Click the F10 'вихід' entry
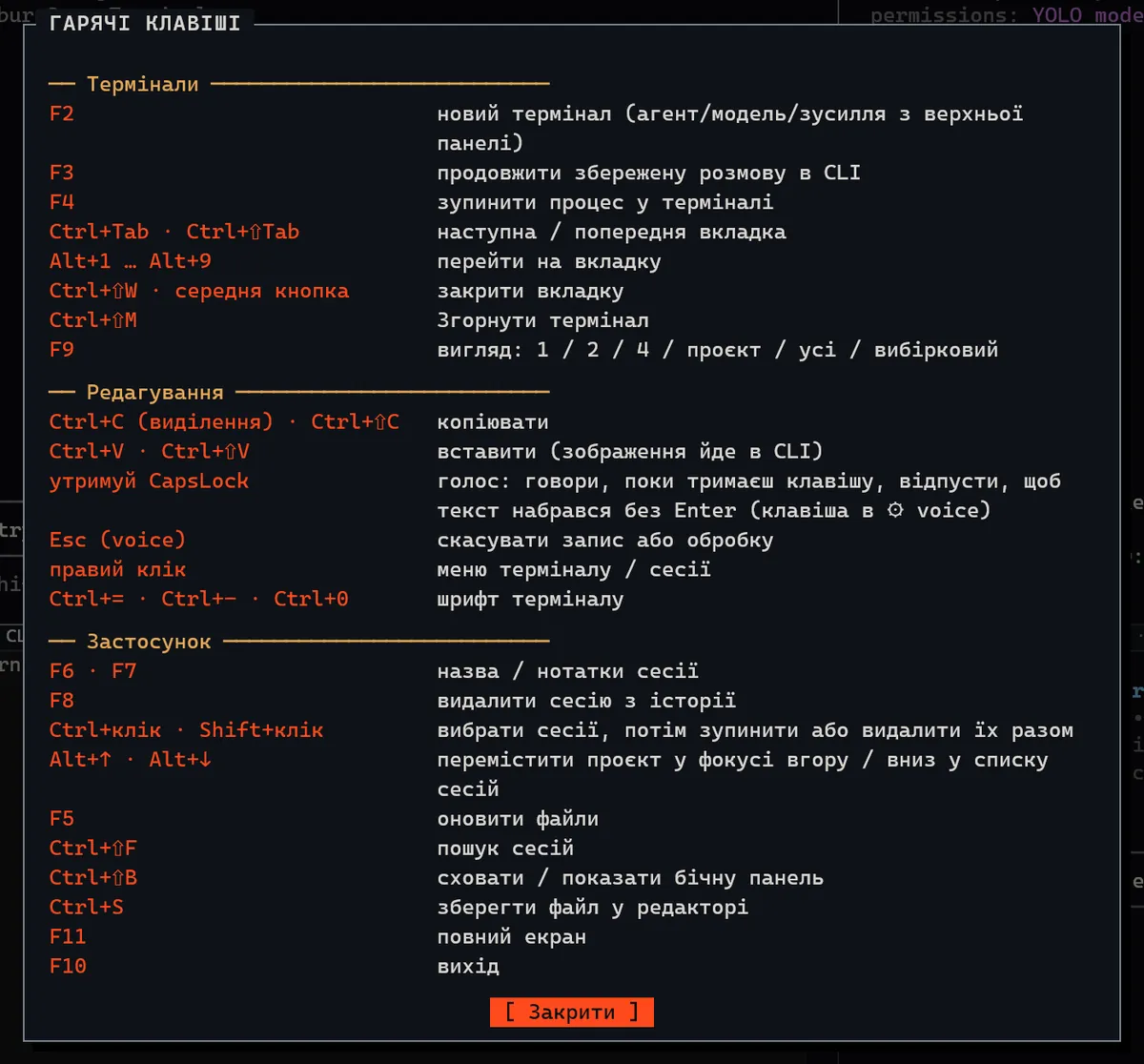Image resolution: width=1144 pixels, height=1064 pixels. pos(275,966)
